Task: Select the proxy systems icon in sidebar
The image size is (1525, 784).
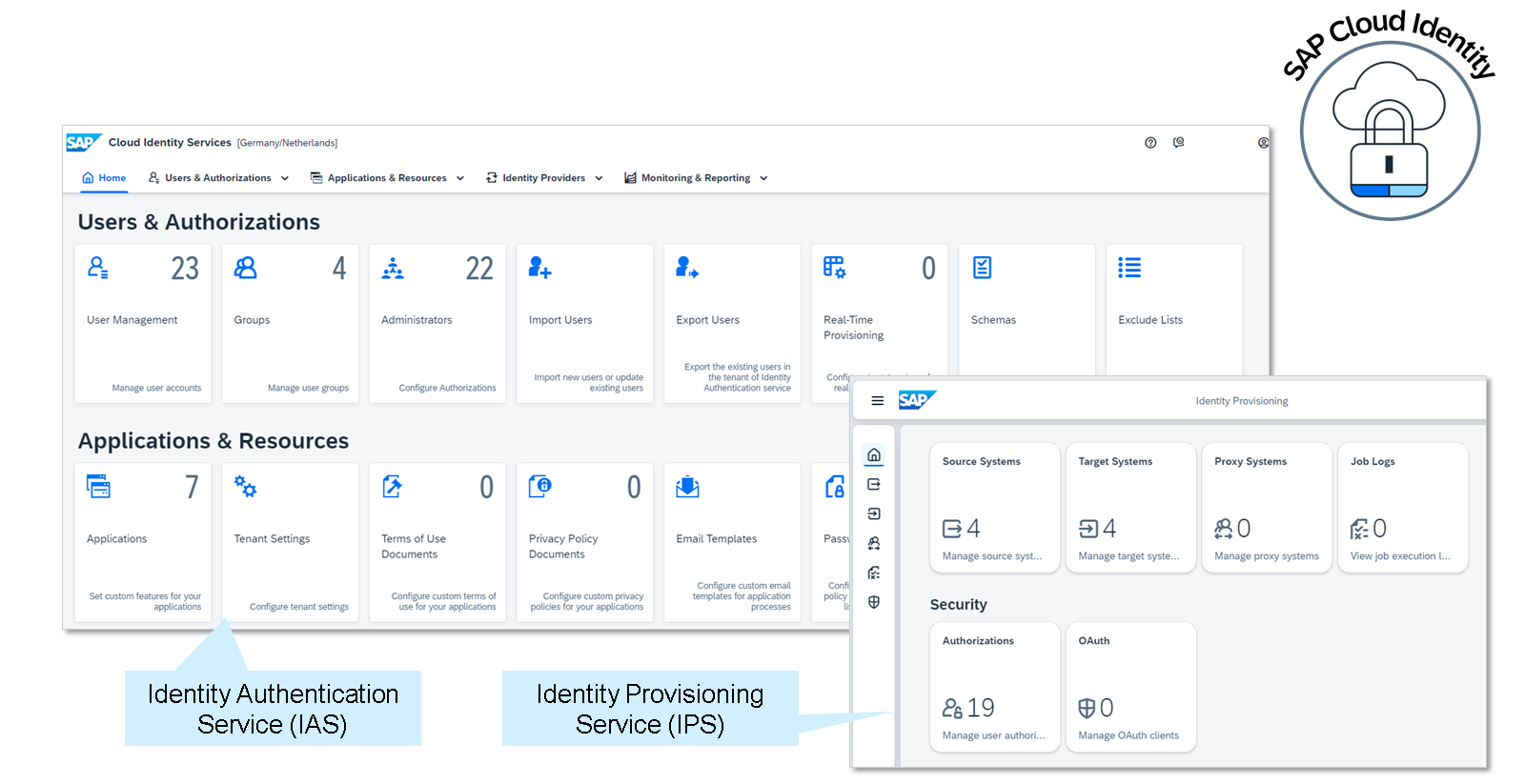Action: (874, 544)
